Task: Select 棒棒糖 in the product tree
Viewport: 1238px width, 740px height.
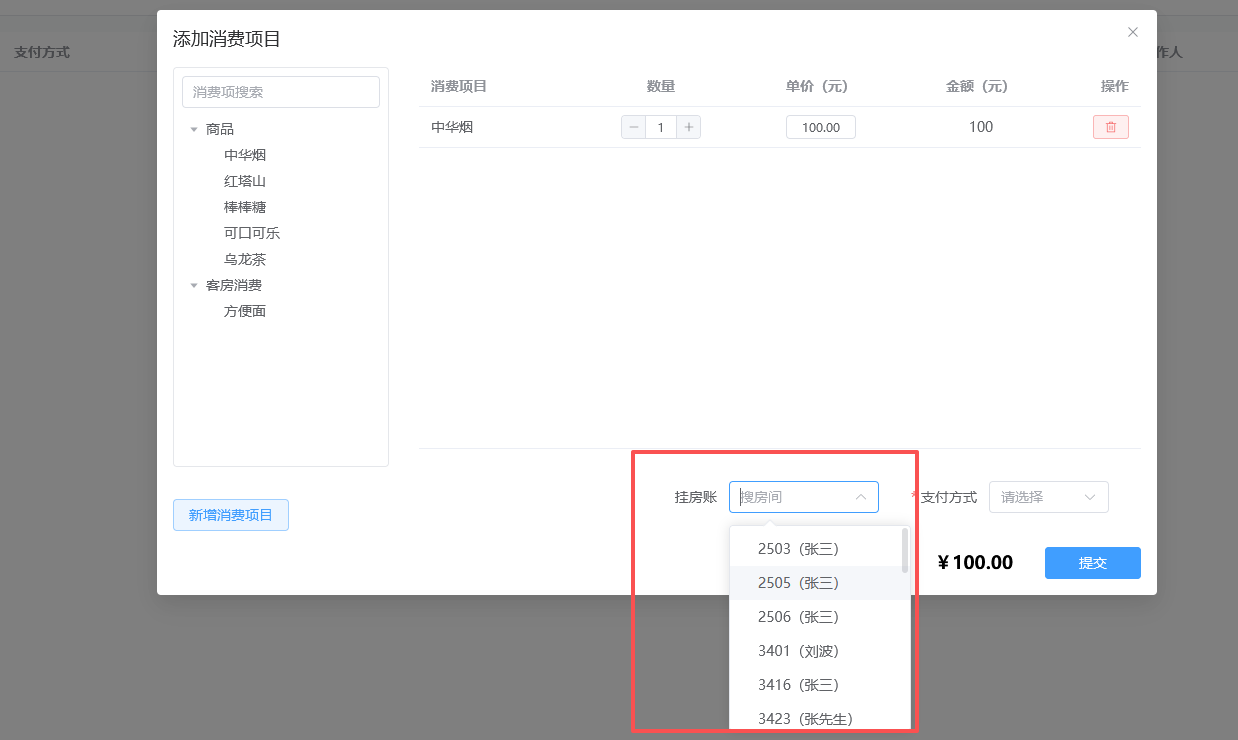Action: (x=245, y=207)
